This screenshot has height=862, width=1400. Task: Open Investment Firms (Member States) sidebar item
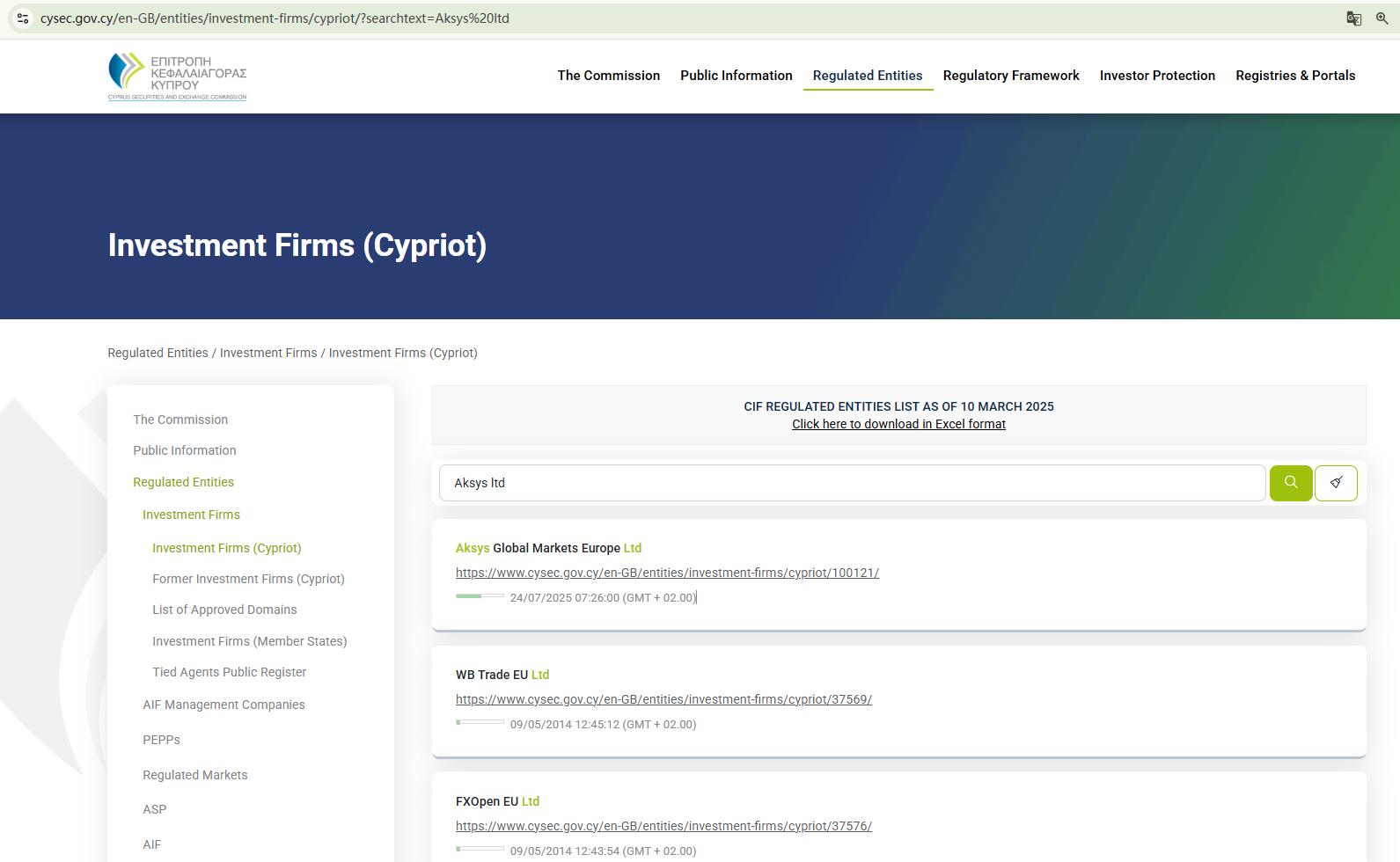(x=249, y=641)
